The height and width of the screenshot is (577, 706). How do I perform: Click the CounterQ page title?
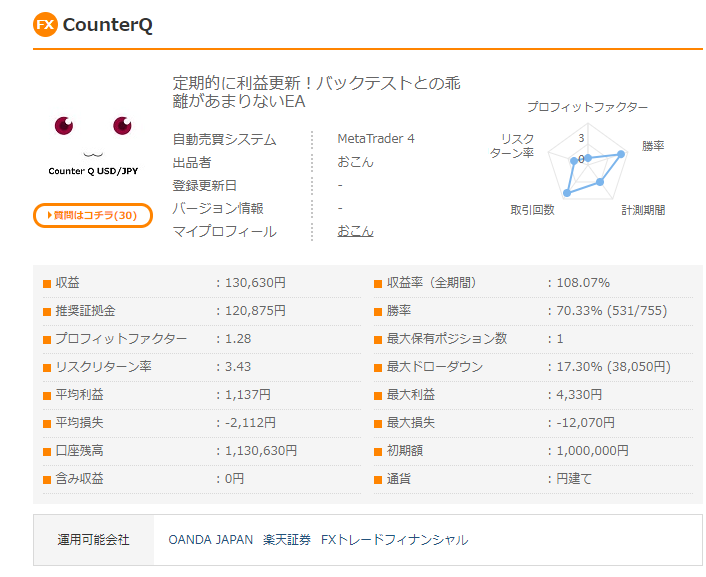coord(107,25)
